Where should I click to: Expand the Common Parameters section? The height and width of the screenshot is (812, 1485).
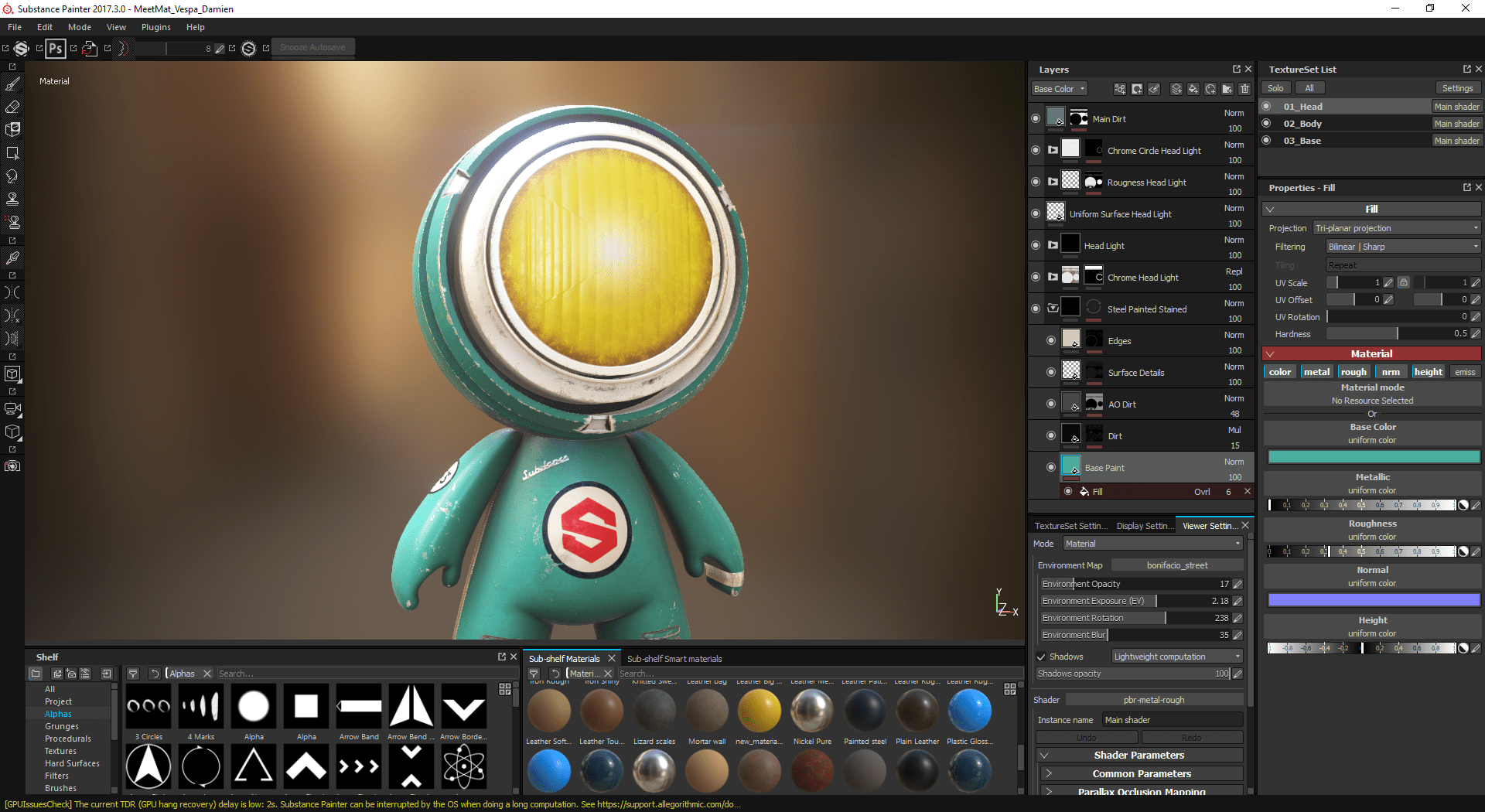pyautogui.click(x=1141, y=773)
